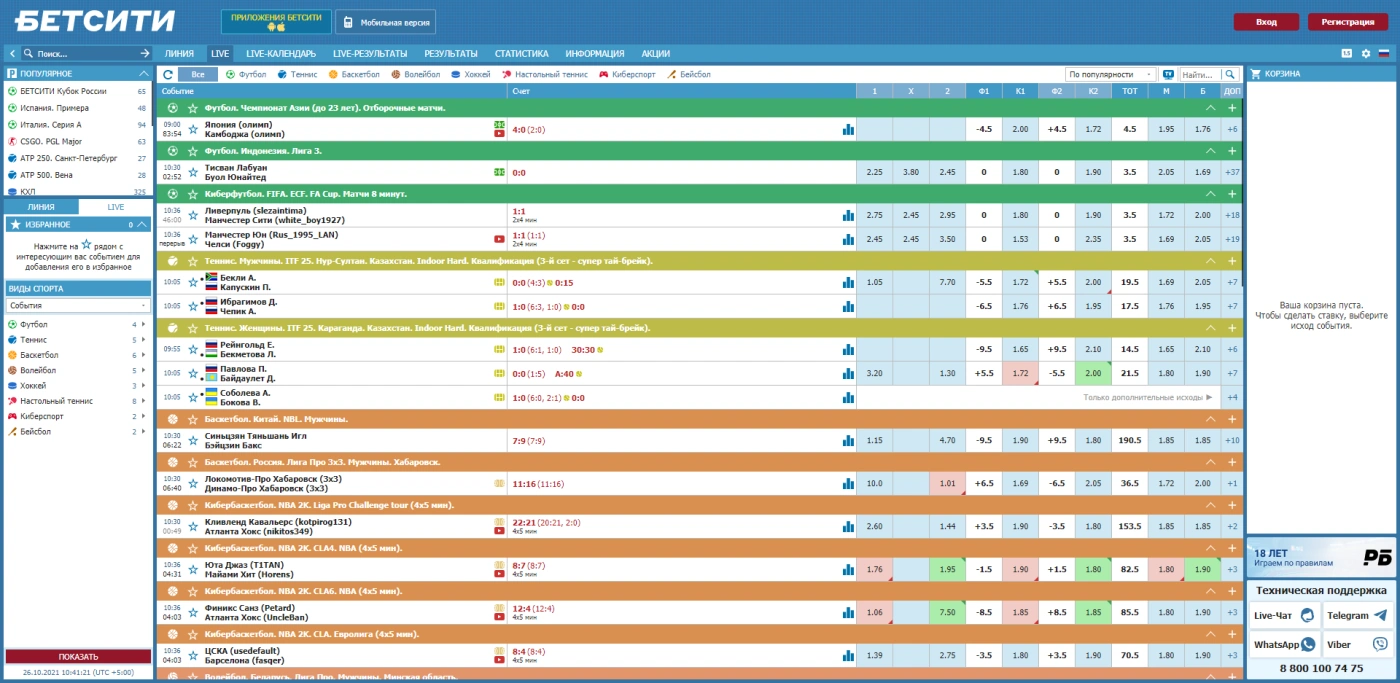Add ЦСКА vs Барселона to favorites
Viewport: 1400px width, 683px height.
[x=193, y=655]
